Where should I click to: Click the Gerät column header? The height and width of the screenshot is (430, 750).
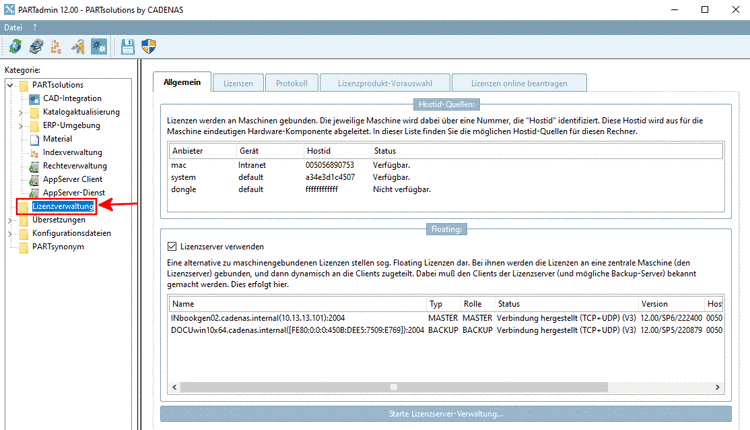pos(270,151)
